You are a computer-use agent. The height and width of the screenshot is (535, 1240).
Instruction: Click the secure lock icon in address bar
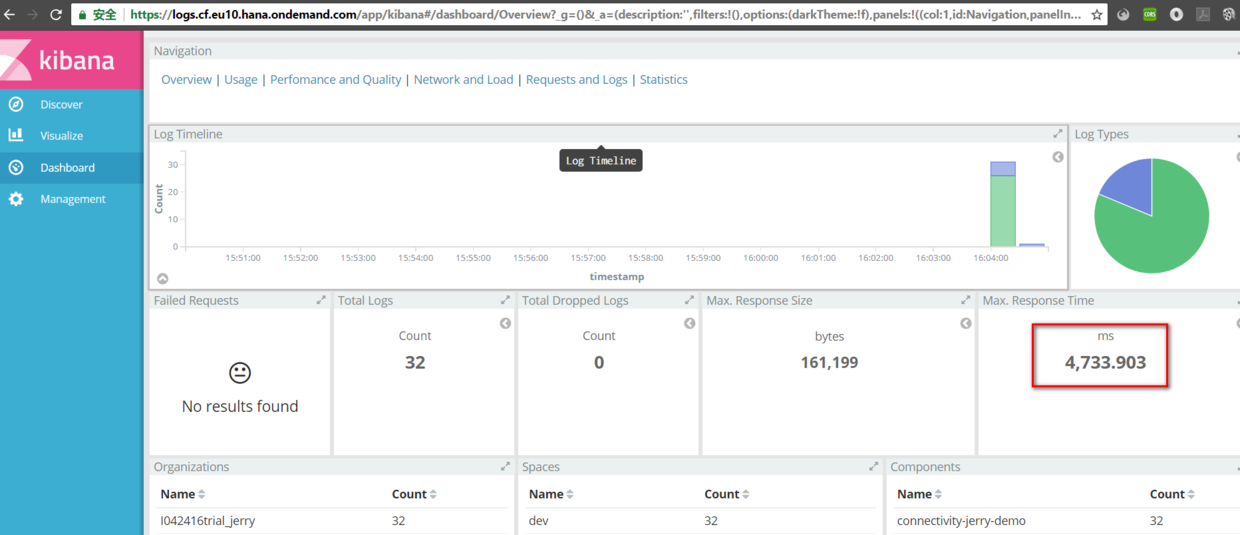tap(83, 15)
